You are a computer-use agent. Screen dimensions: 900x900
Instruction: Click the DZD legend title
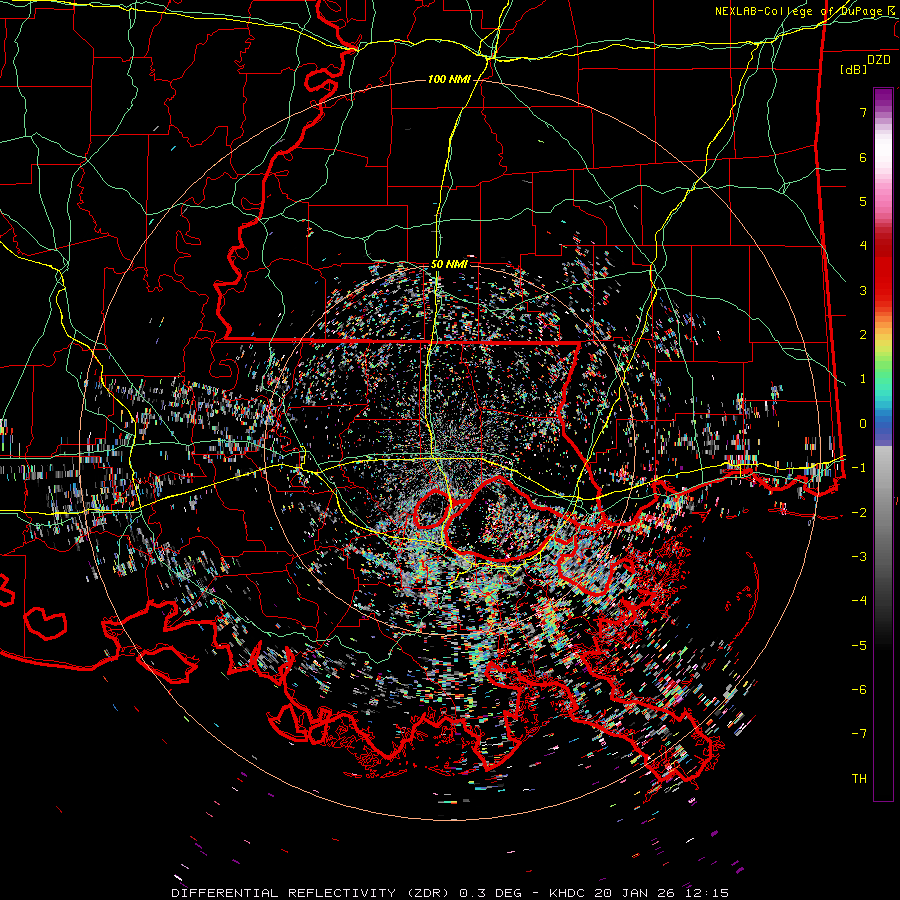tap(879, 60)
